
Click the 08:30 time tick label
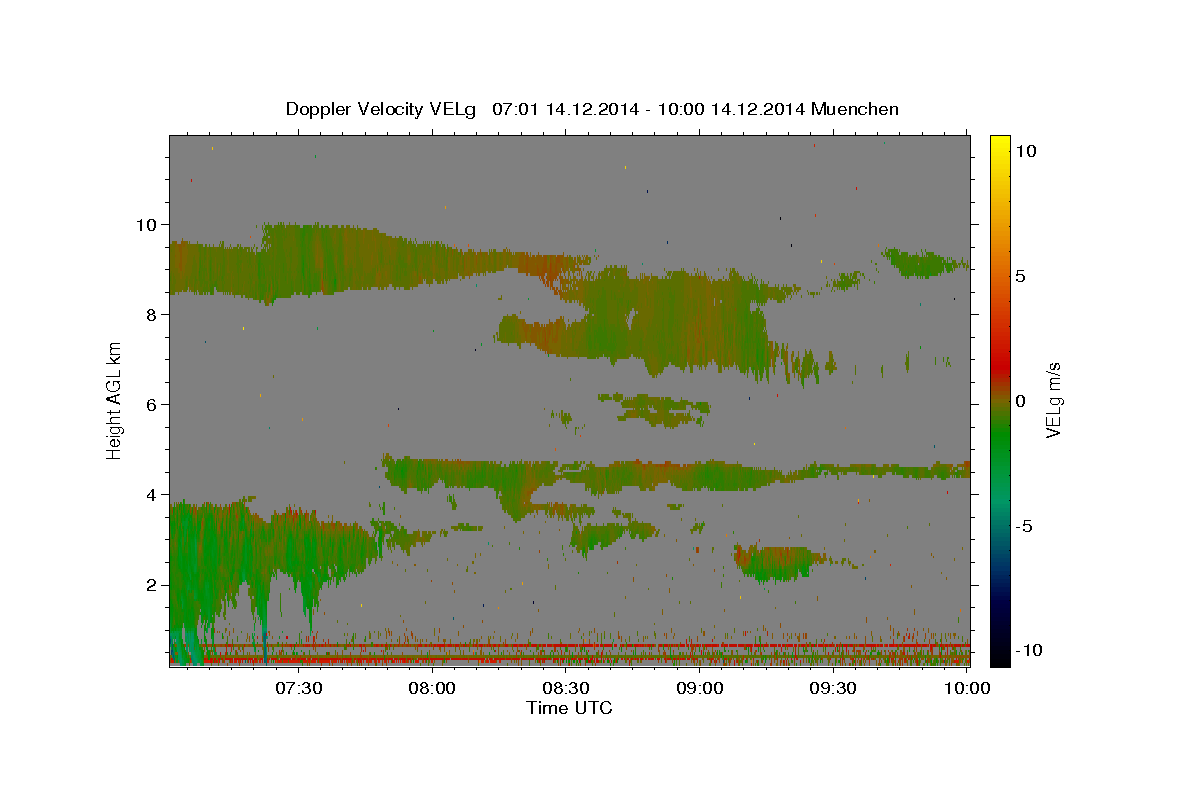(x=566, y=689)
